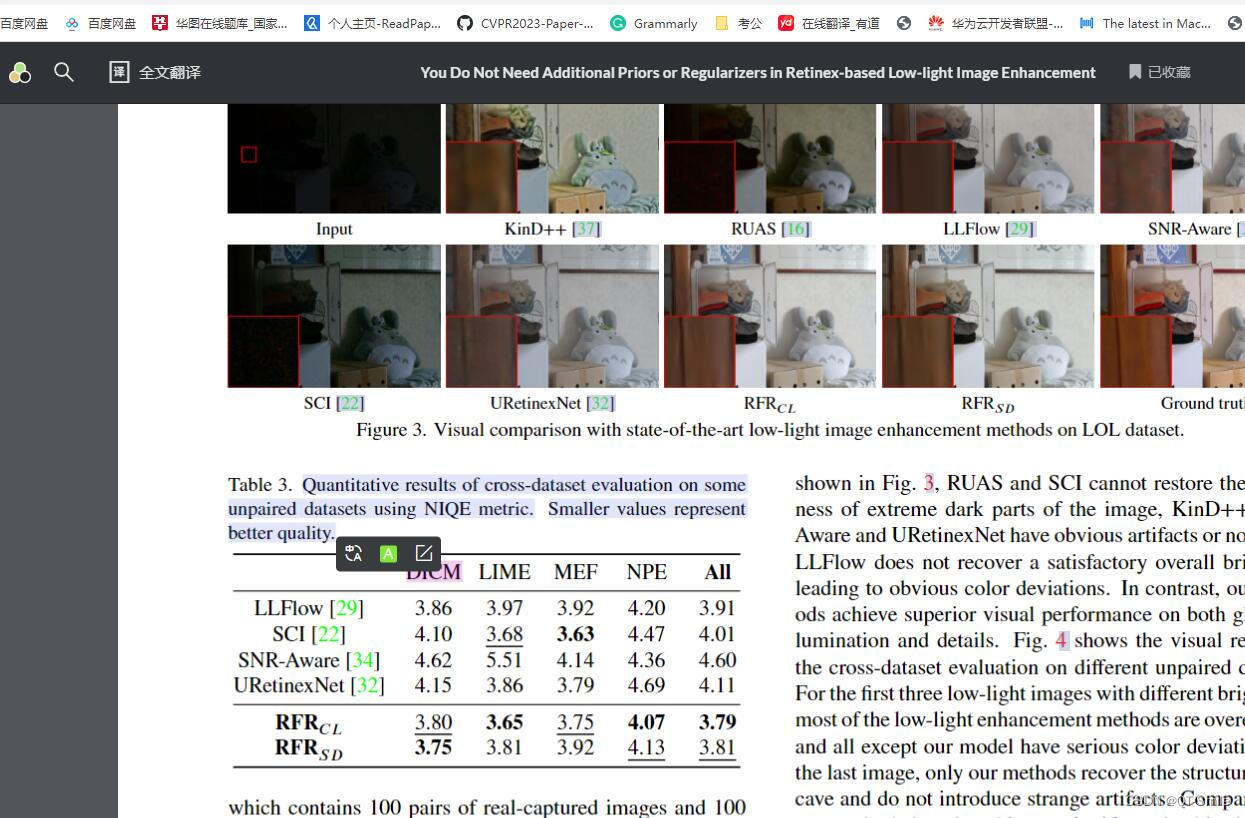Click the value 4.69 in the URetinexNet row

tap(646, 685)
